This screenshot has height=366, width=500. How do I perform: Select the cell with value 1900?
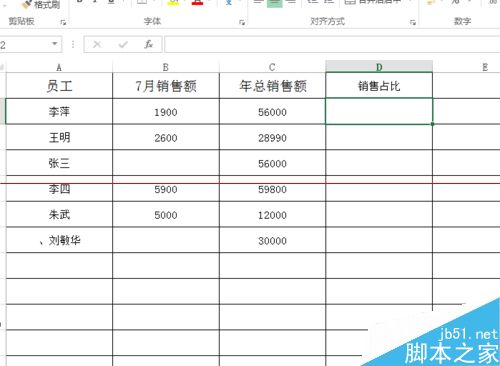click(166, 112)
